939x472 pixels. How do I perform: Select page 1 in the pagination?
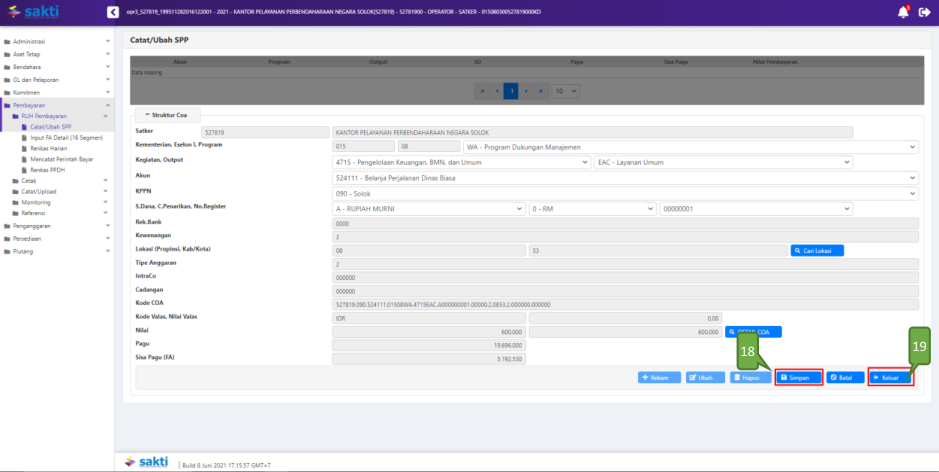511,90
